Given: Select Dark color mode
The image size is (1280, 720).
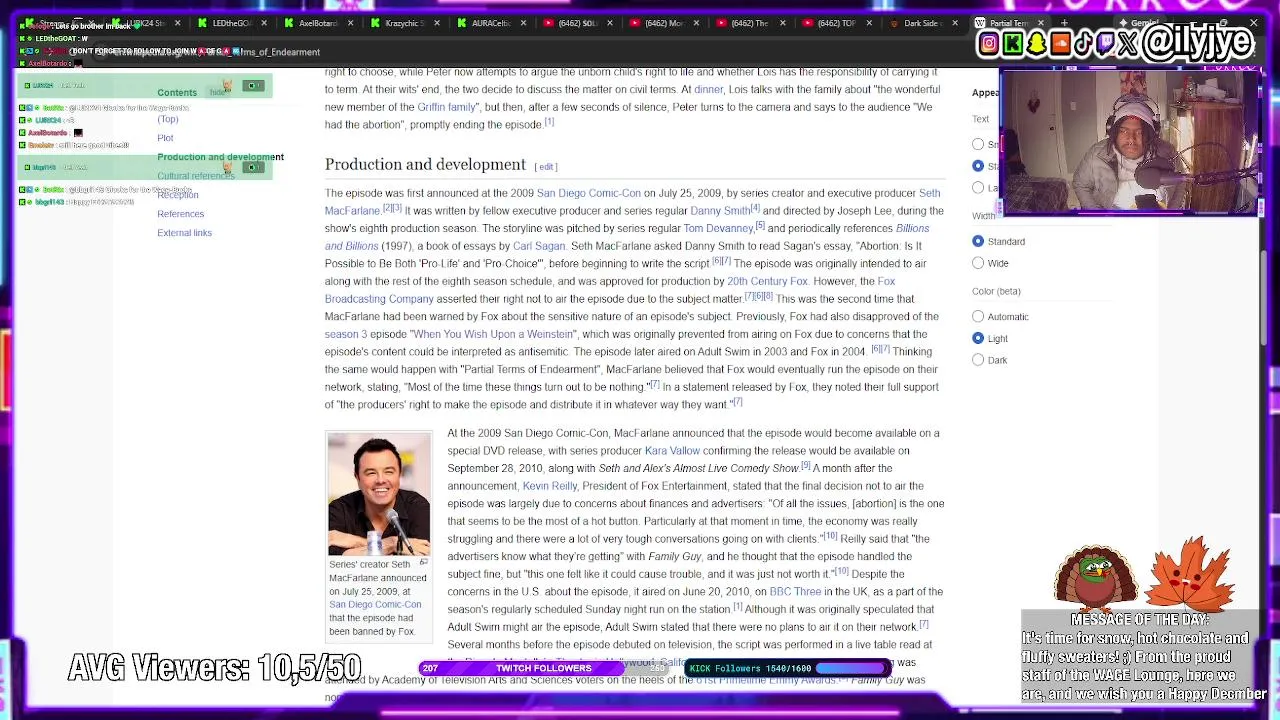Looking at the screenshot, I should pos(978,360).
